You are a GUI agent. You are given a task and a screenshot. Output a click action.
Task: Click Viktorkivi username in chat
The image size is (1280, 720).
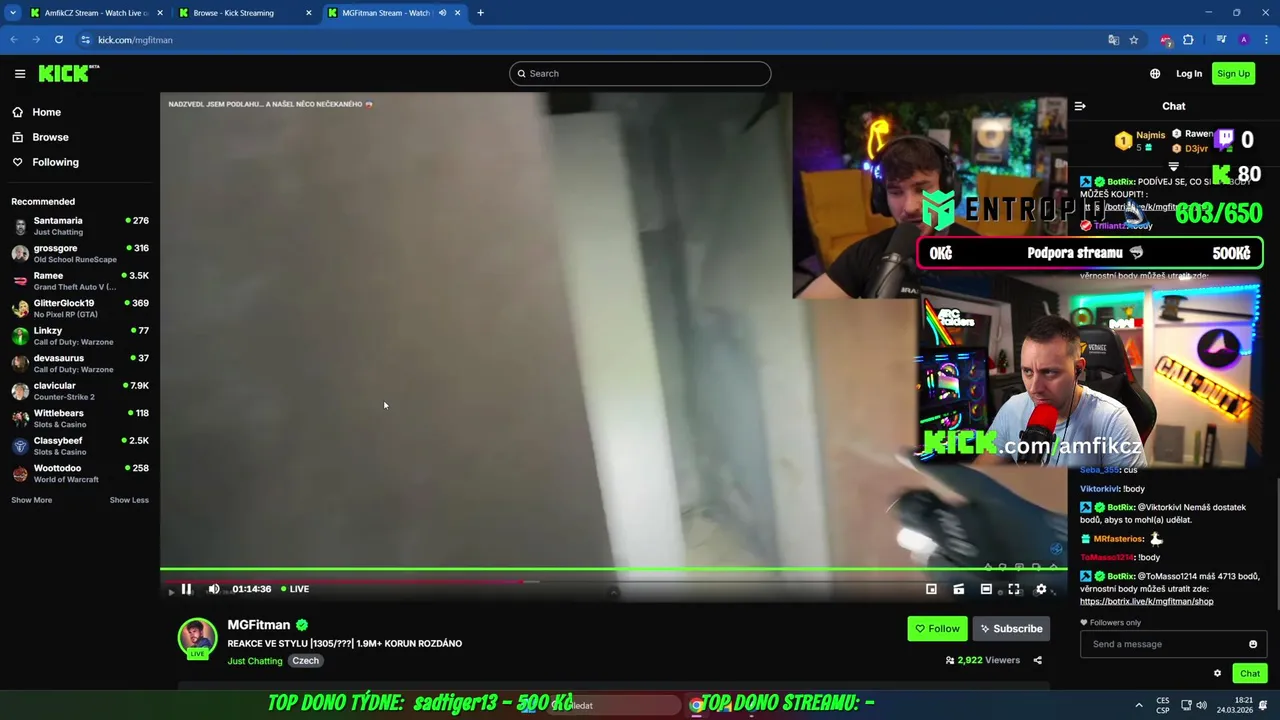(x=1099, y=489)
